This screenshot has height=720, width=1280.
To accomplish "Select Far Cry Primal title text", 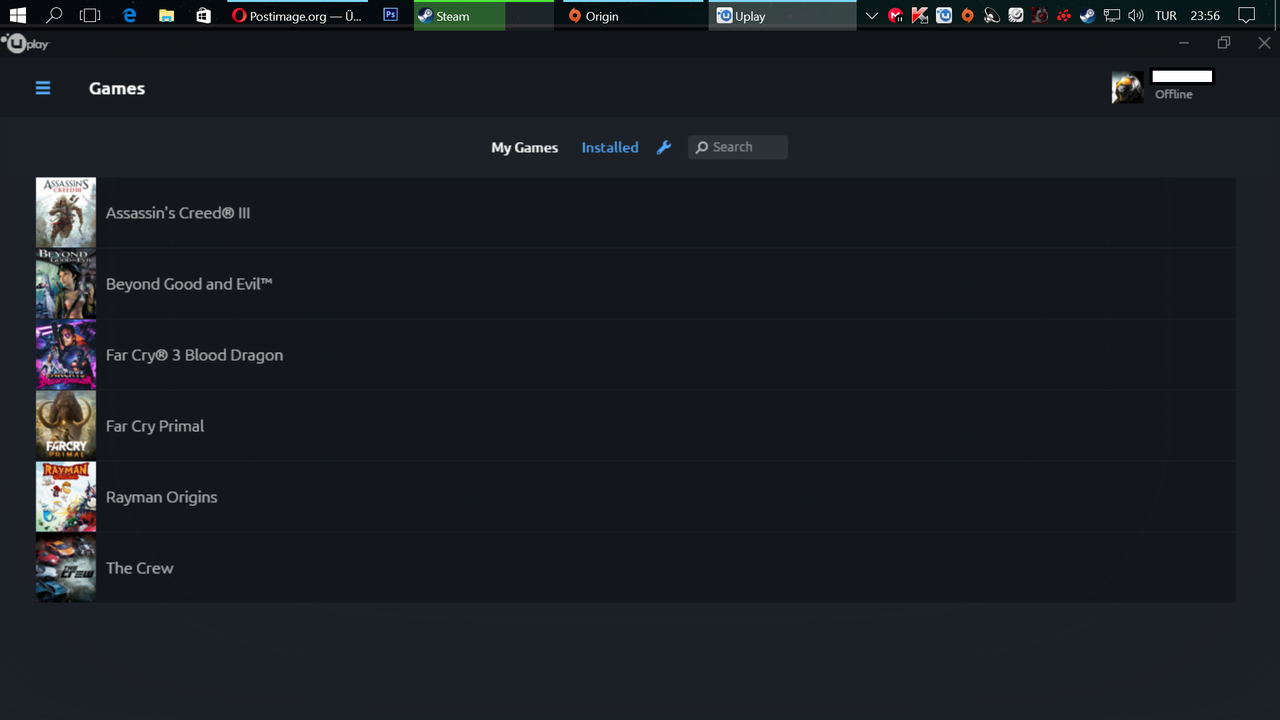I will coord(155,426).
